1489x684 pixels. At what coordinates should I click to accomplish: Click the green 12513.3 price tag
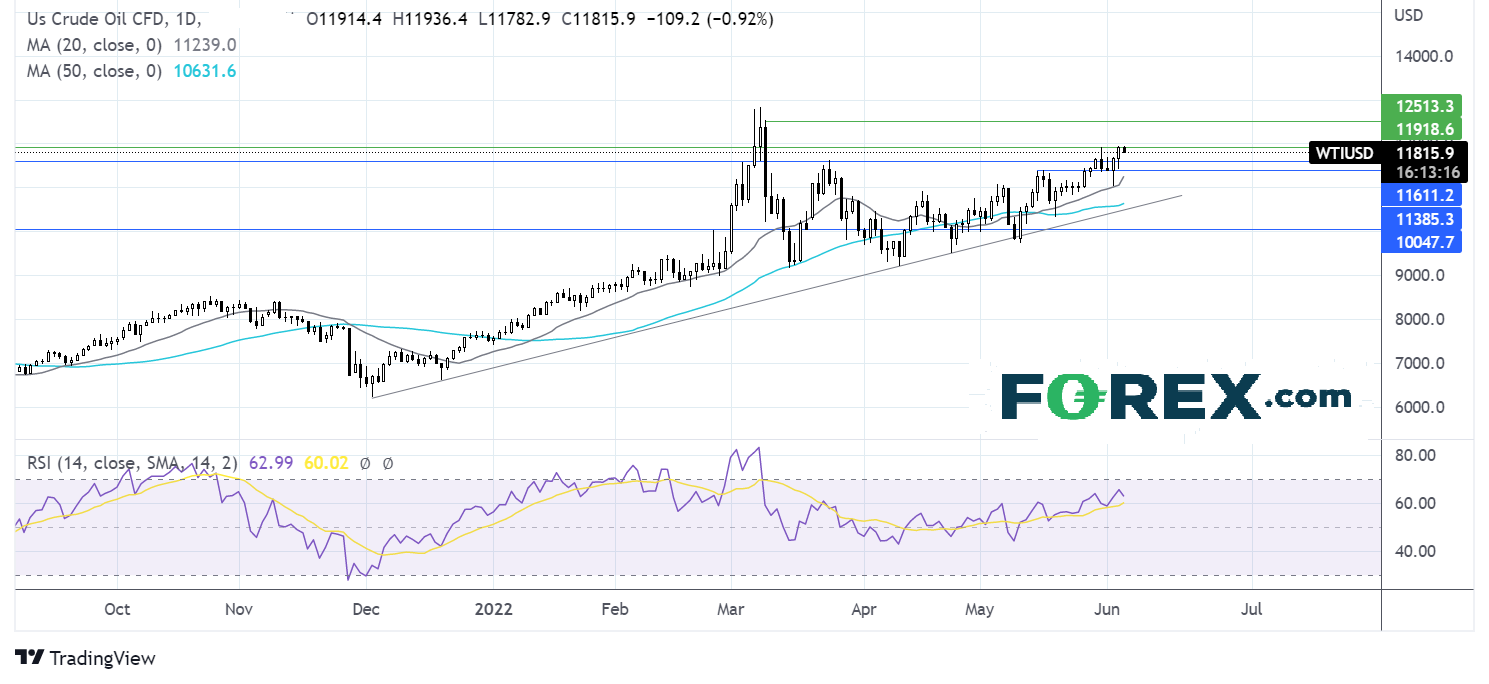[1419, 106]
